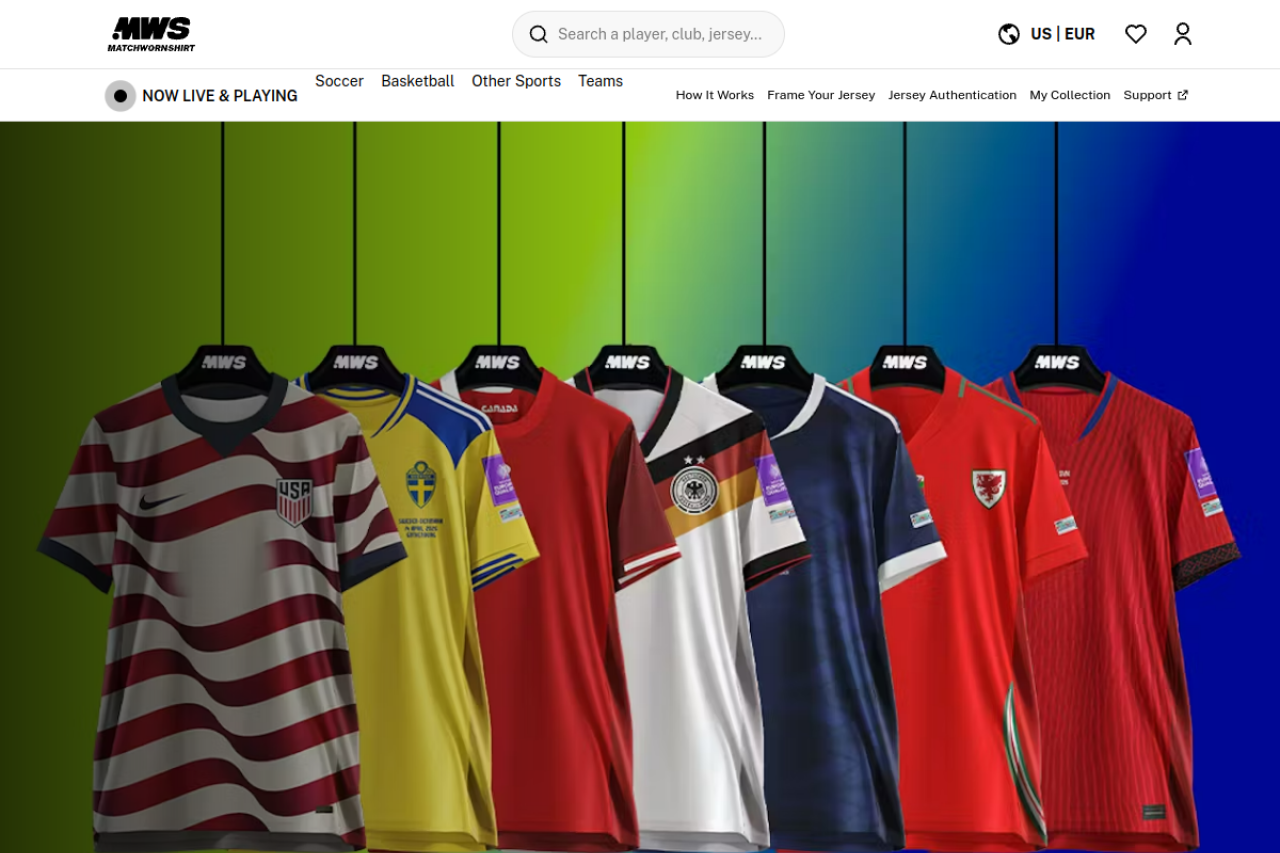
Task: Open the How It Works page
Action: [714, 95]
